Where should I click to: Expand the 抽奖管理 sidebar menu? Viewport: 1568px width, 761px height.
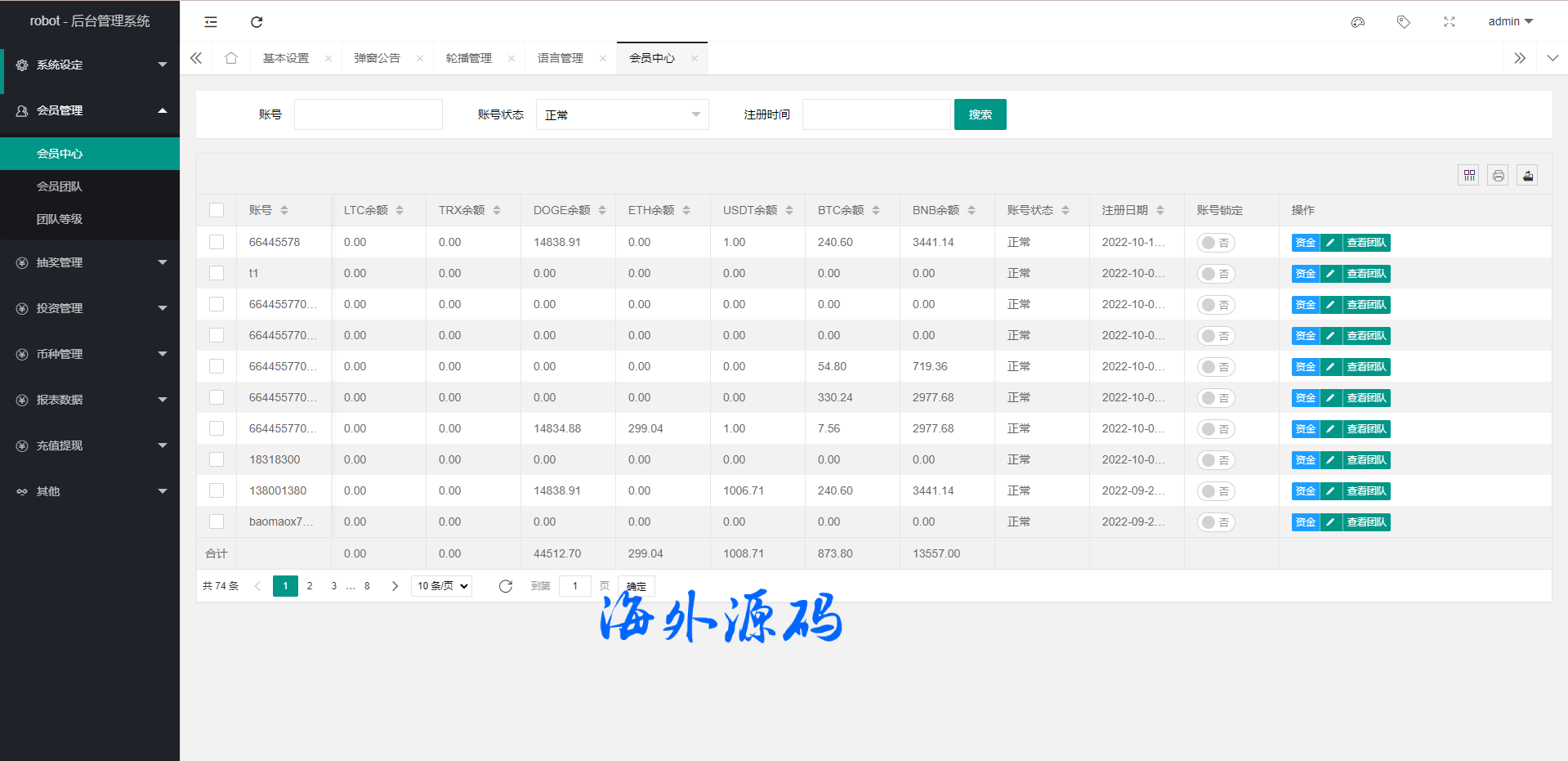(90, 262)
